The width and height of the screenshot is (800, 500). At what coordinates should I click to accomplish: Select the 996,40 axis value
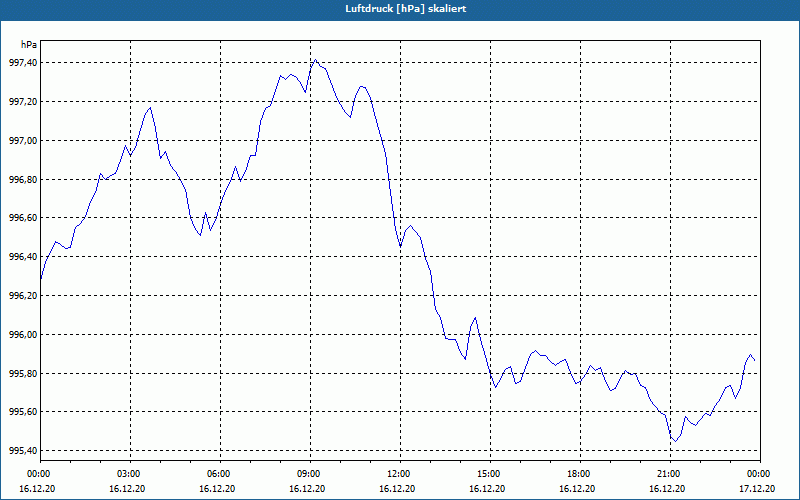pos(22,257)
